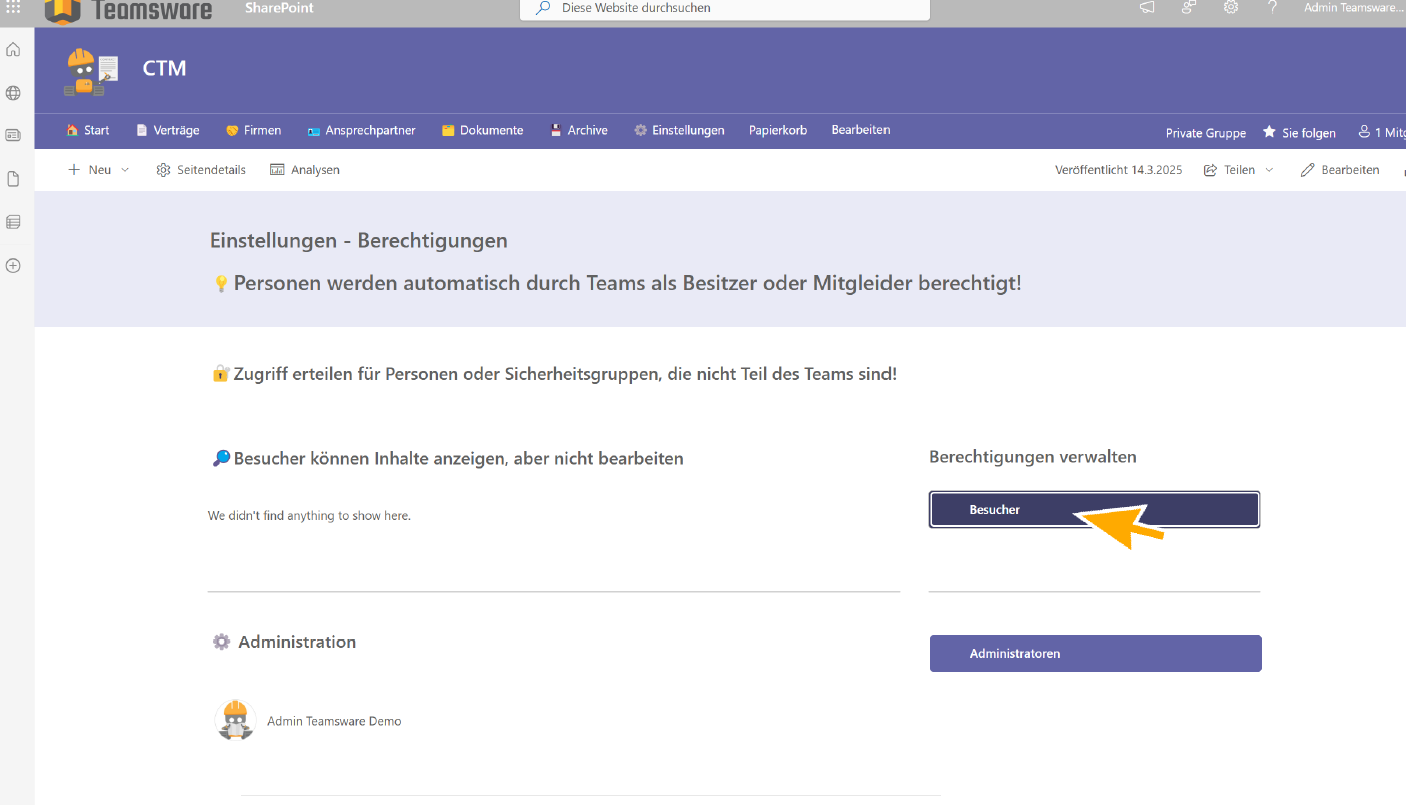Open the app launcher waffle grid
This screenshot has height=805, width=1406.
pos(13,7)
